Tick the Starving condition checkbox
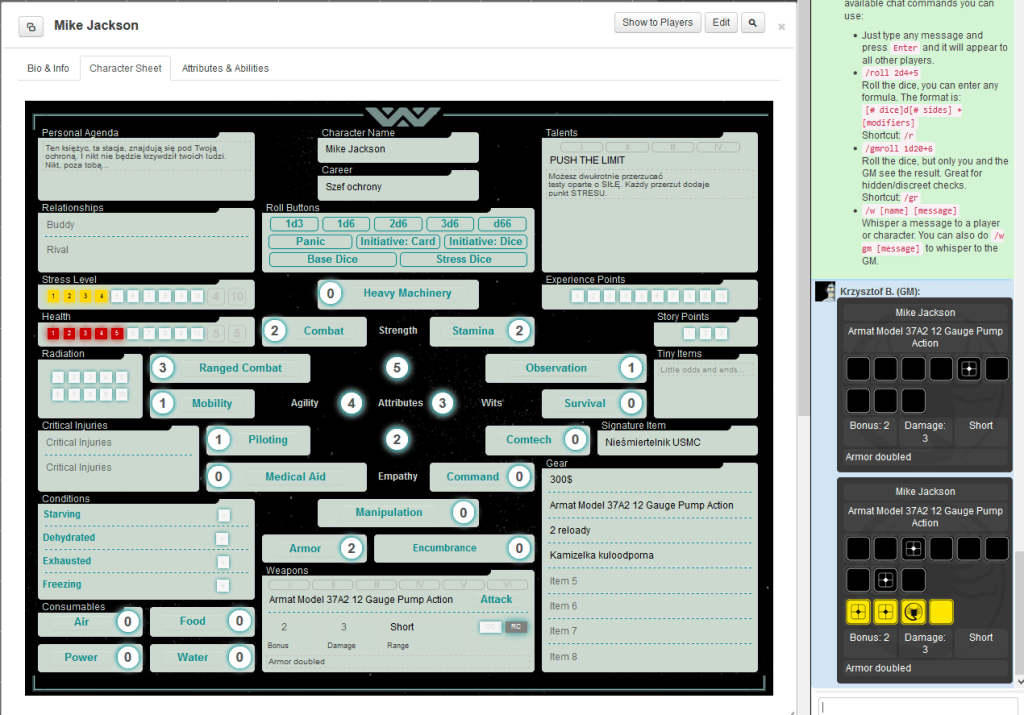1024x715 pixels. coord(223,515)
